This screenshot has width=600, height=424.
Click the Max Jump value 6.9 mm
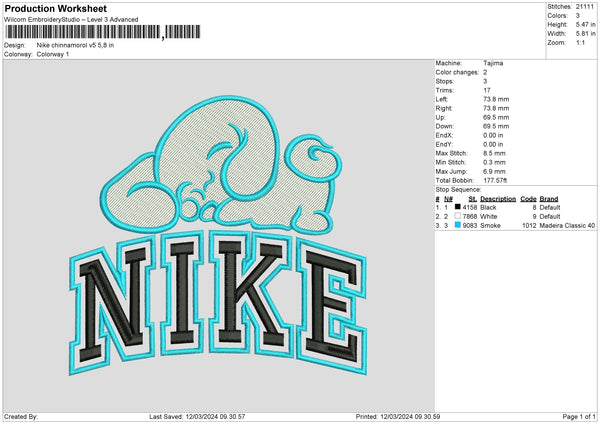click(494, 171)
